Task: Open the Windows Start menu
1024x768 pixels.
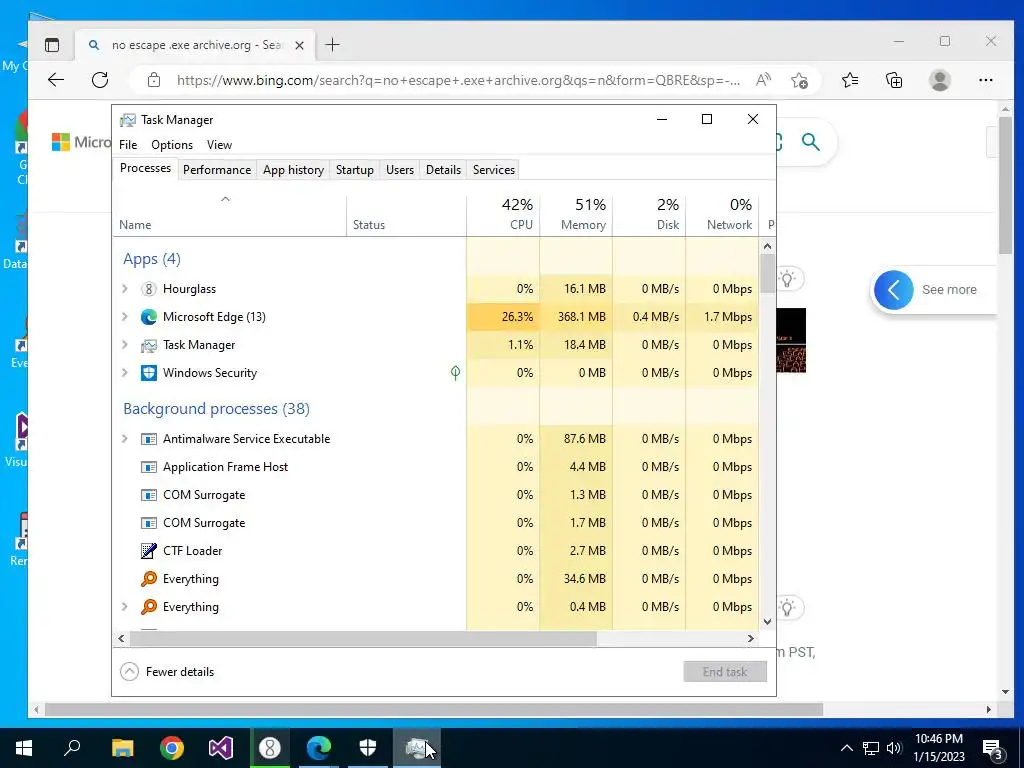Action: click(24, 748)
